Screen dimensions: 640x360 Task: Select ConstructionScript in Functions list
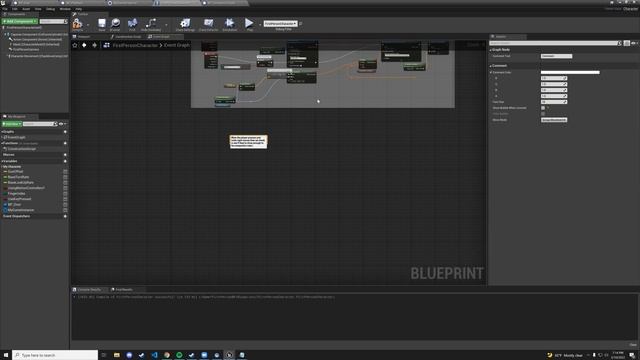tap(22, 149)
